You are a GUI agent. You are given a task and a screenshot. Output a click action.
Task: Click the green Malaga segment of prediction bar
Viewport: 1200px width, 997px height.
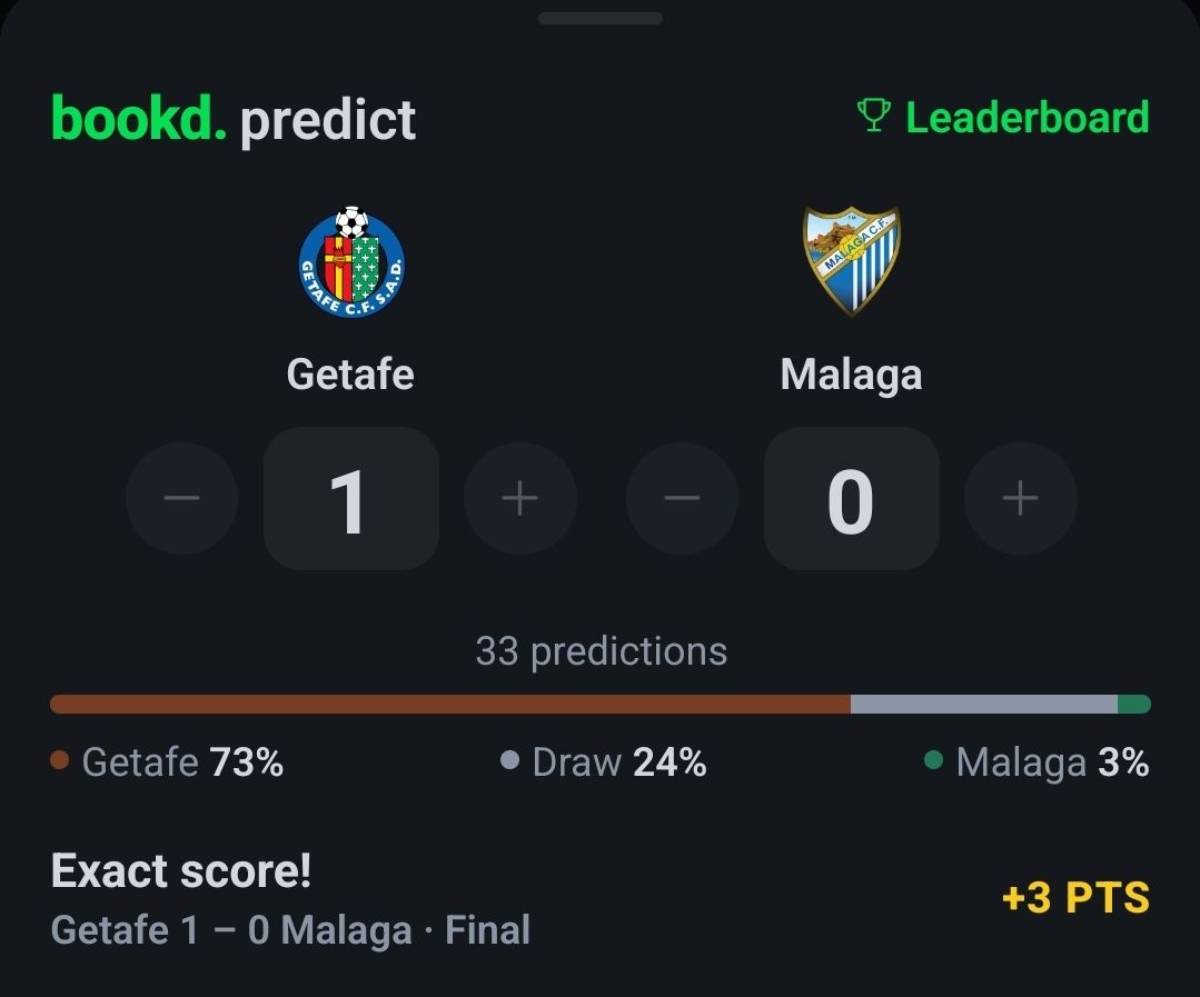coord(1134,704)
